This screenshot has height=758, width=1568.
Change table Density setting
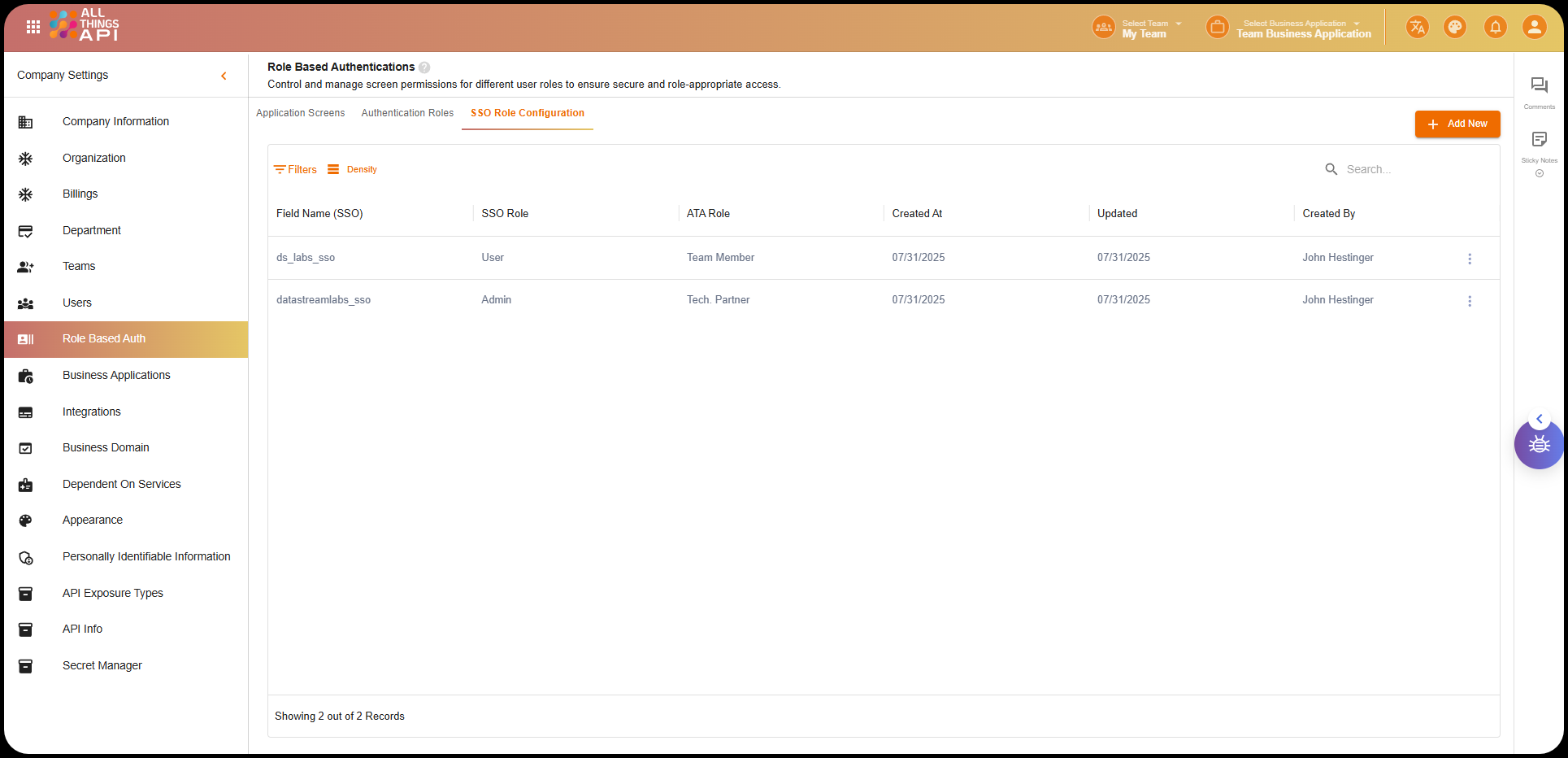[x=353, y=169]
